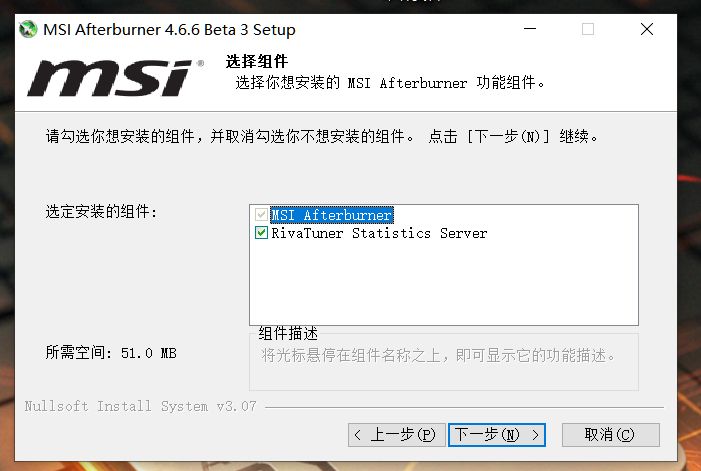
Task: Click the greyed-out maximize button
Action: pos(588,29)
